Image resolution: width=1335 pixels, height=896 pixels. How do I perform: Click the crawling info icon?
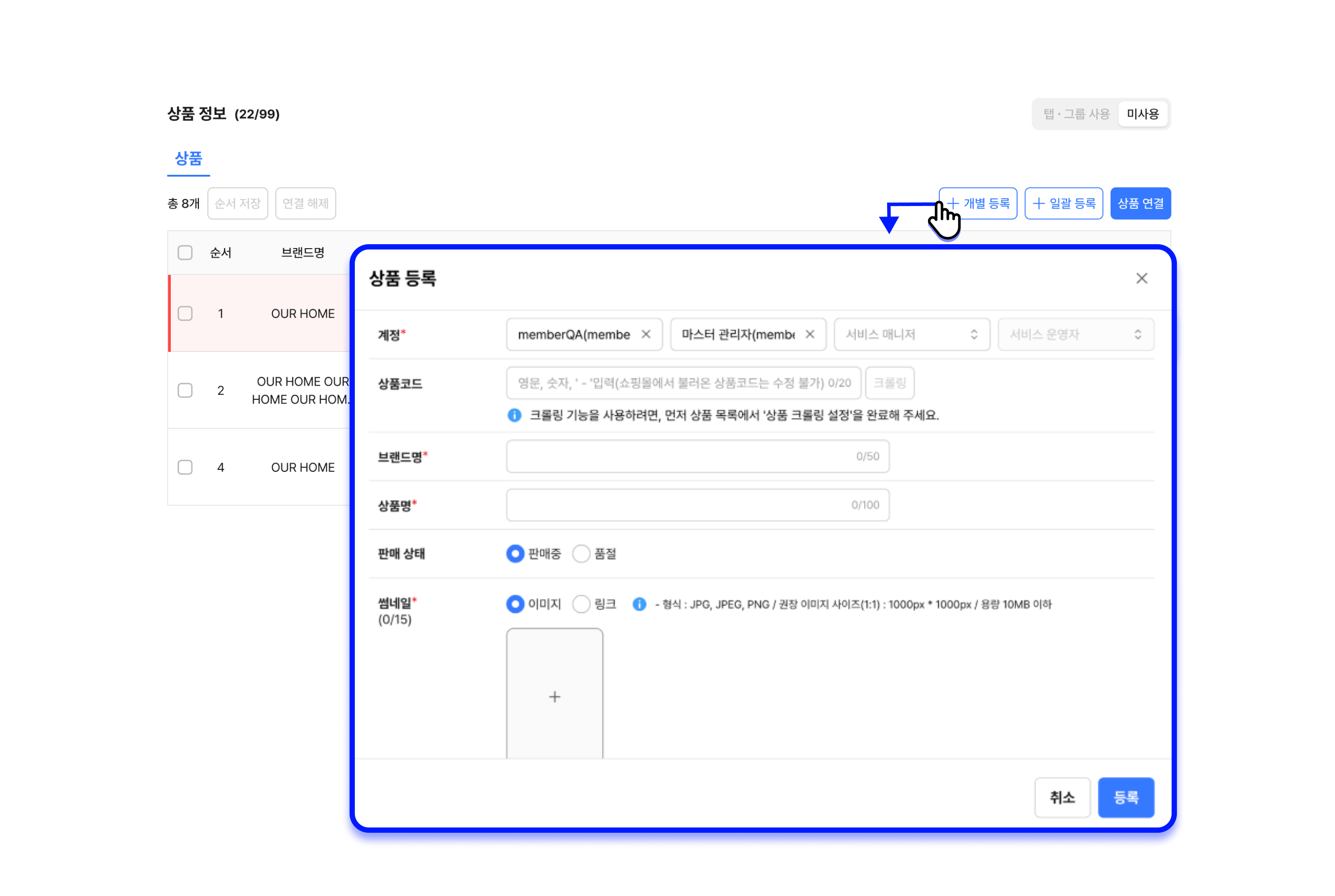[x=514, y=415]
